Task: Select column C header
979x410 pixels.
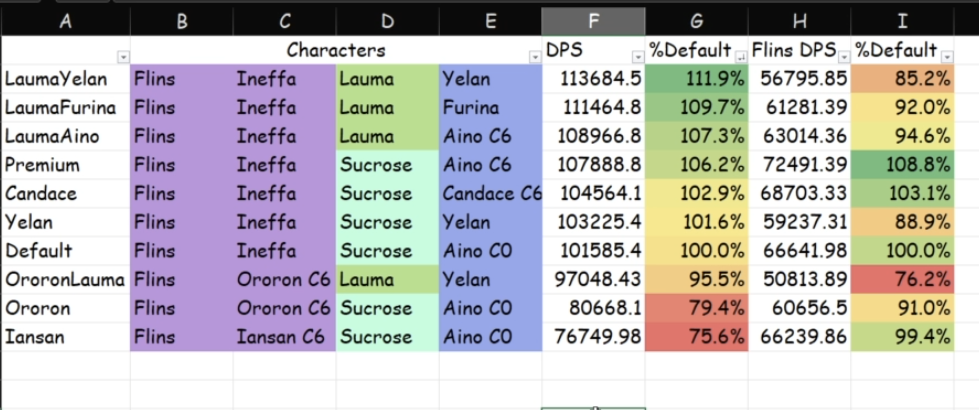Action: coord(285,22)
